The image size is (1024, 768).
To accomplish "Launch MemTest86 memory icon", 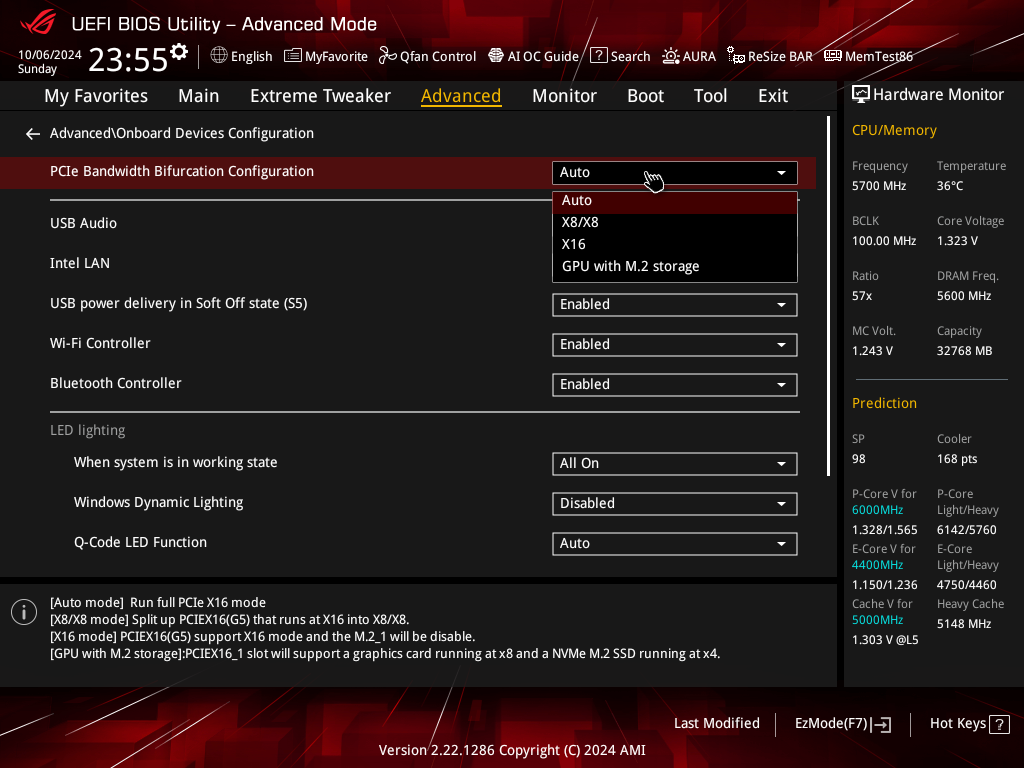I will tap(833, 56).
